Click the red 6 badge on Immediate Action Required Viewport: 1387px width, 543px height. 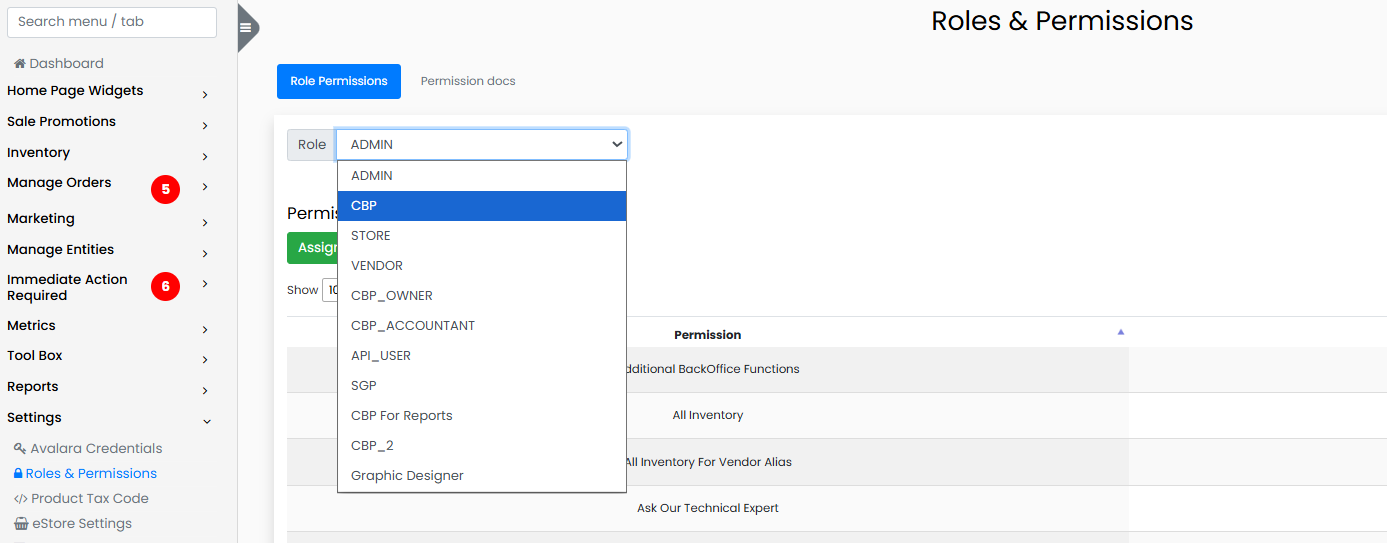coord(165,287)
